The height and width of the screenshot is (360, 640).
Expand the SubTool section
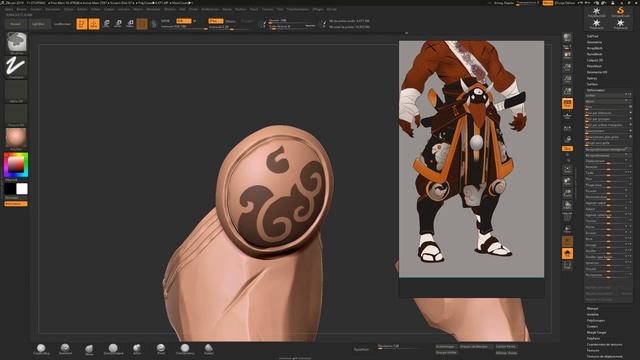click(593, 36)
